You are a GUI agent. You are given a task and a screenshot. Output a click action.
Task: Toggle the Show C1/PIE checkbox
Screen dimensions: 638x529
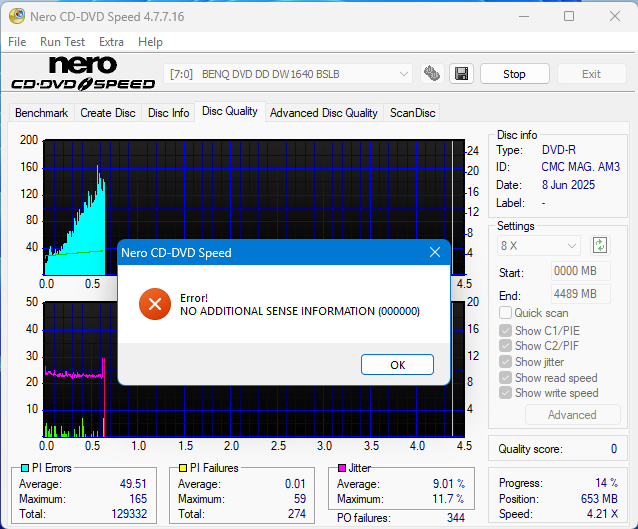tap(506, 330)
